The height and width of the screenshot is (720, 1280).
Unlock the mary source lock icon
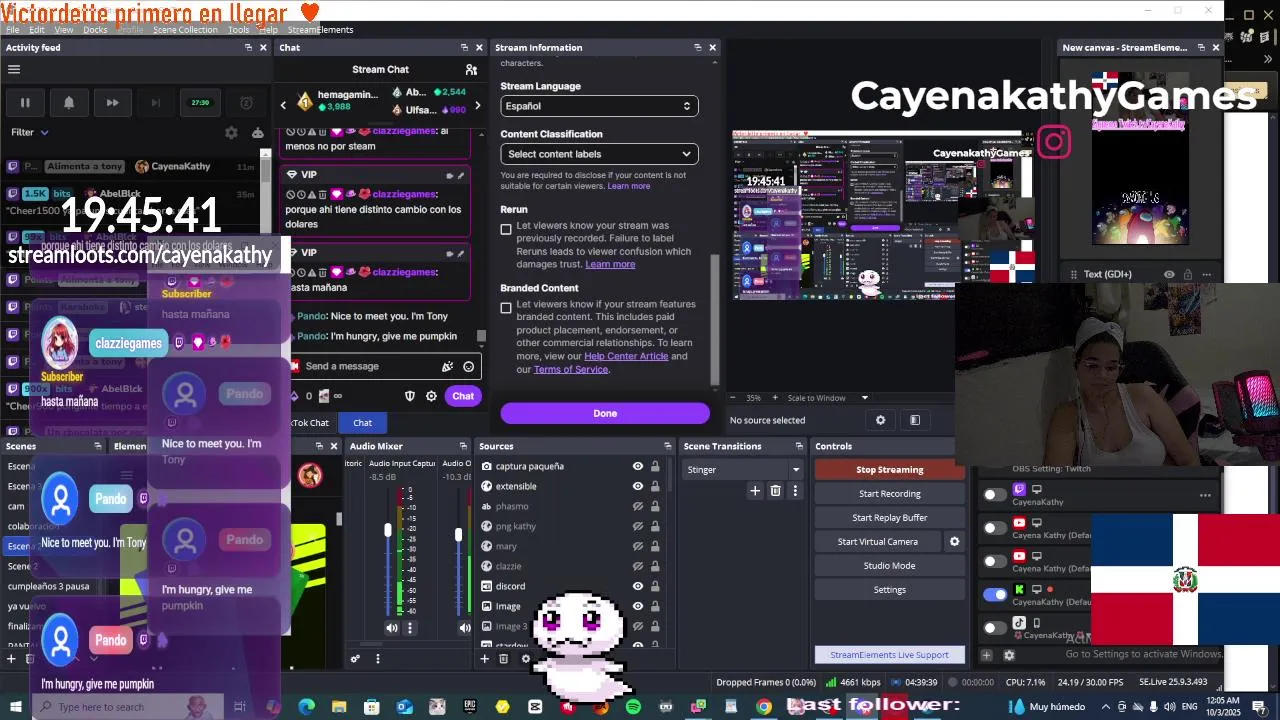point(655,546)
